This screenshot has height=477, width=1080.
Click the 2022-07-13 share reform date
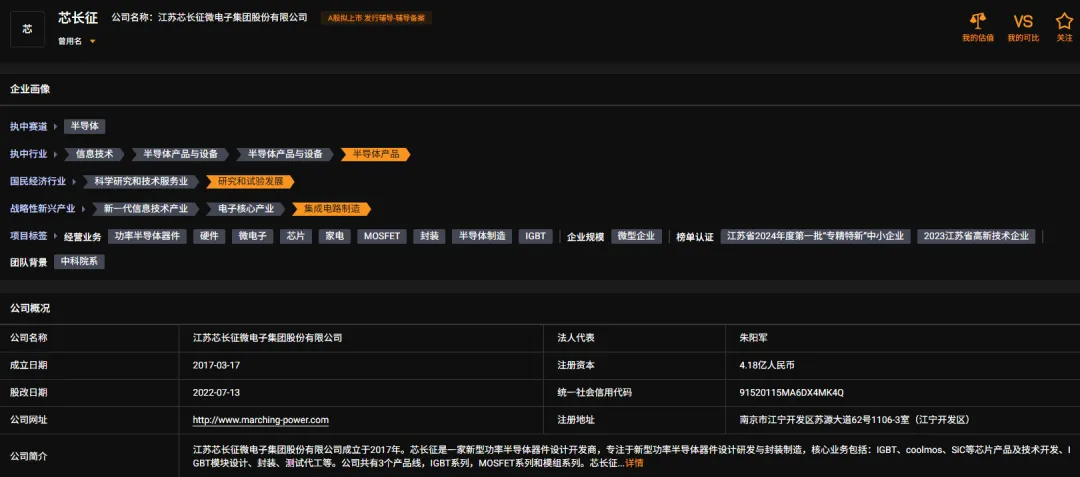pyautogui.click(x=216, y=392)
